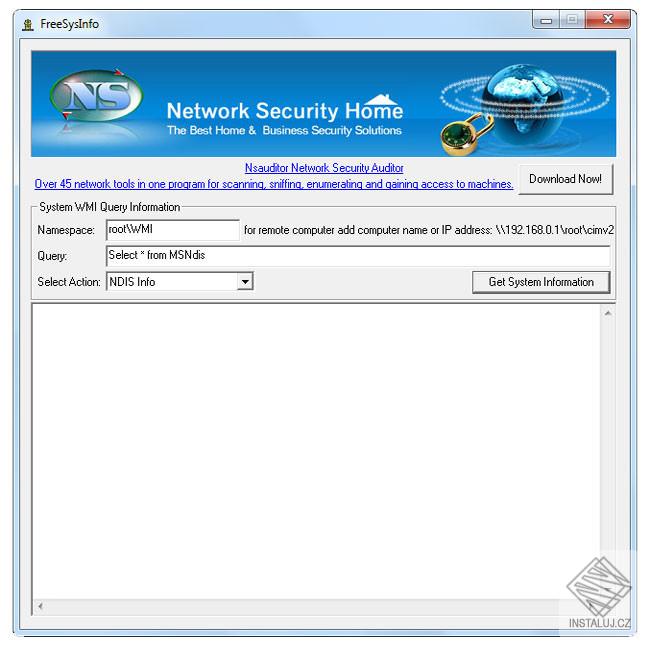This screenshot has height=650, width=650.
Task: Select the NDIS Info combo box
Action: coord(180,282)
